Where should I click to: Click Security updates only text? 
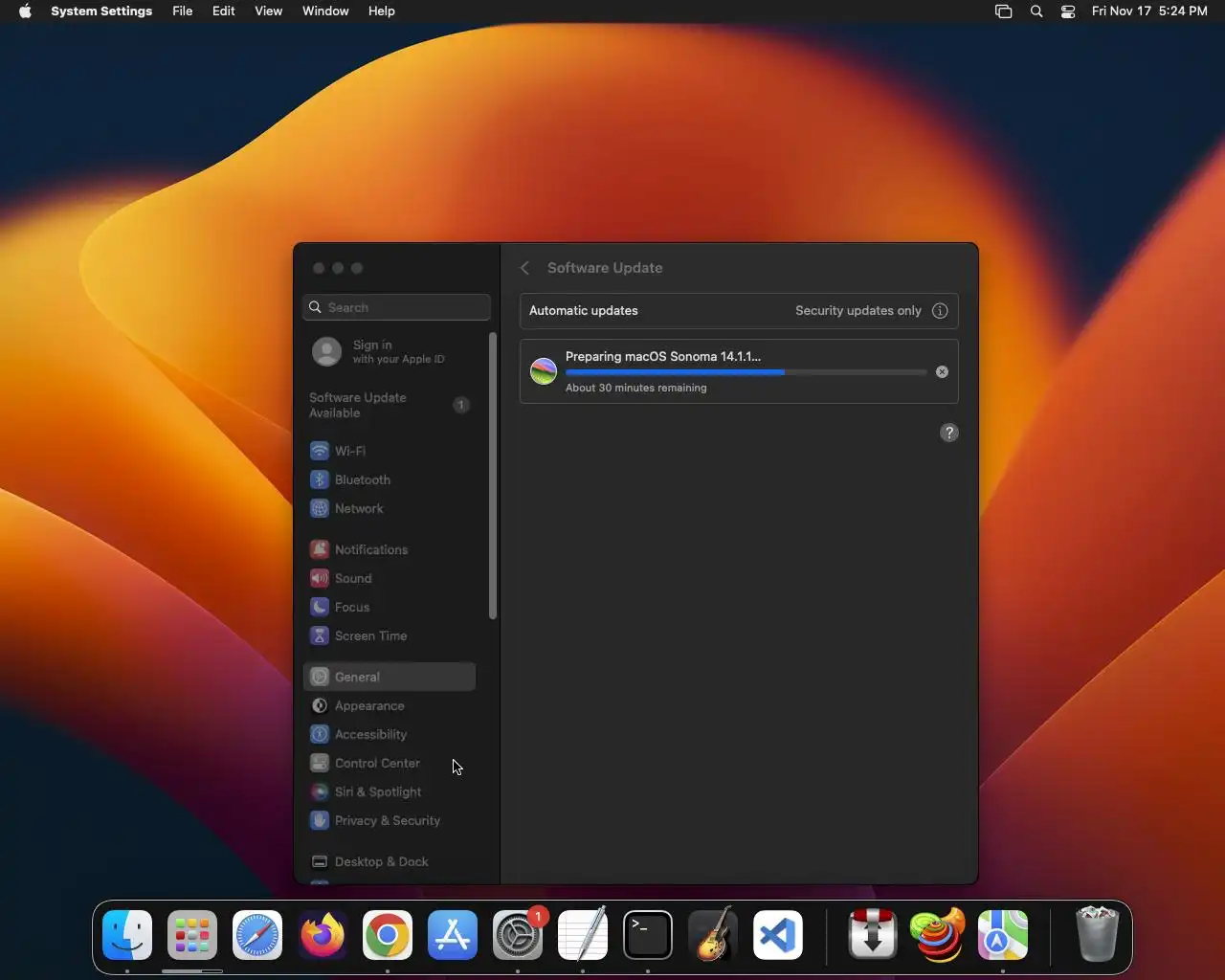coord(858,310)
